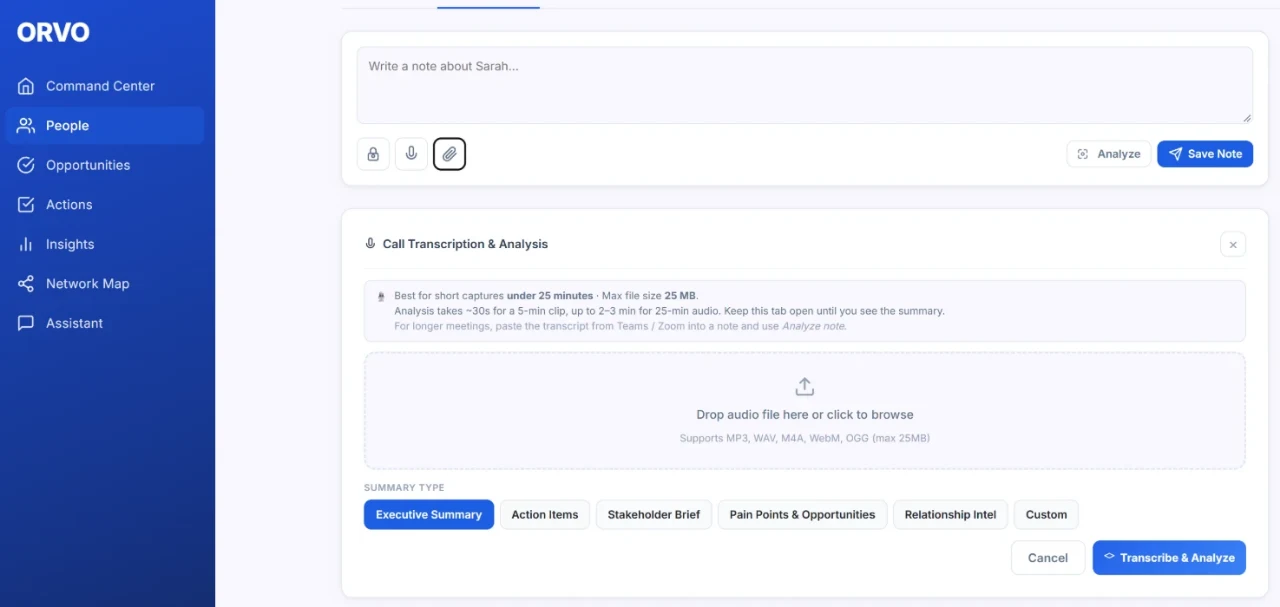Click the SUMMARY TYPE label

(x=404, y=488)
